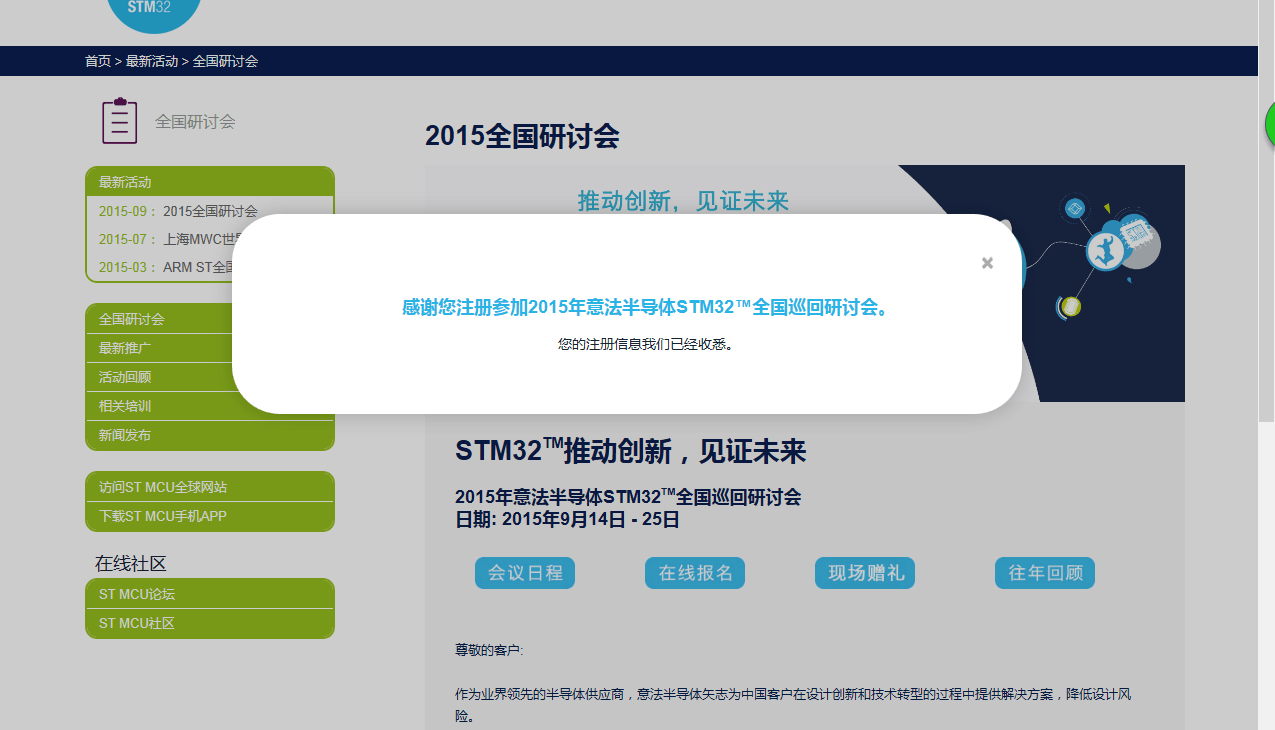Viewport: 1275px width, 730px height.
Task: Click the 日期: 2015年9月14日 - 25日 line
Action: 567,519
